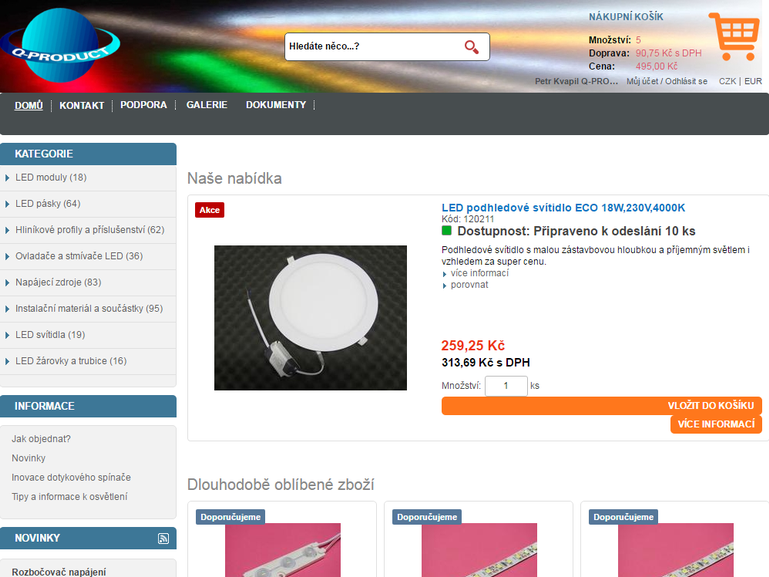This screenshot has width=769, height=577.
Task: Open the Kontakt menu item
Action: click(x=81, y=105)
